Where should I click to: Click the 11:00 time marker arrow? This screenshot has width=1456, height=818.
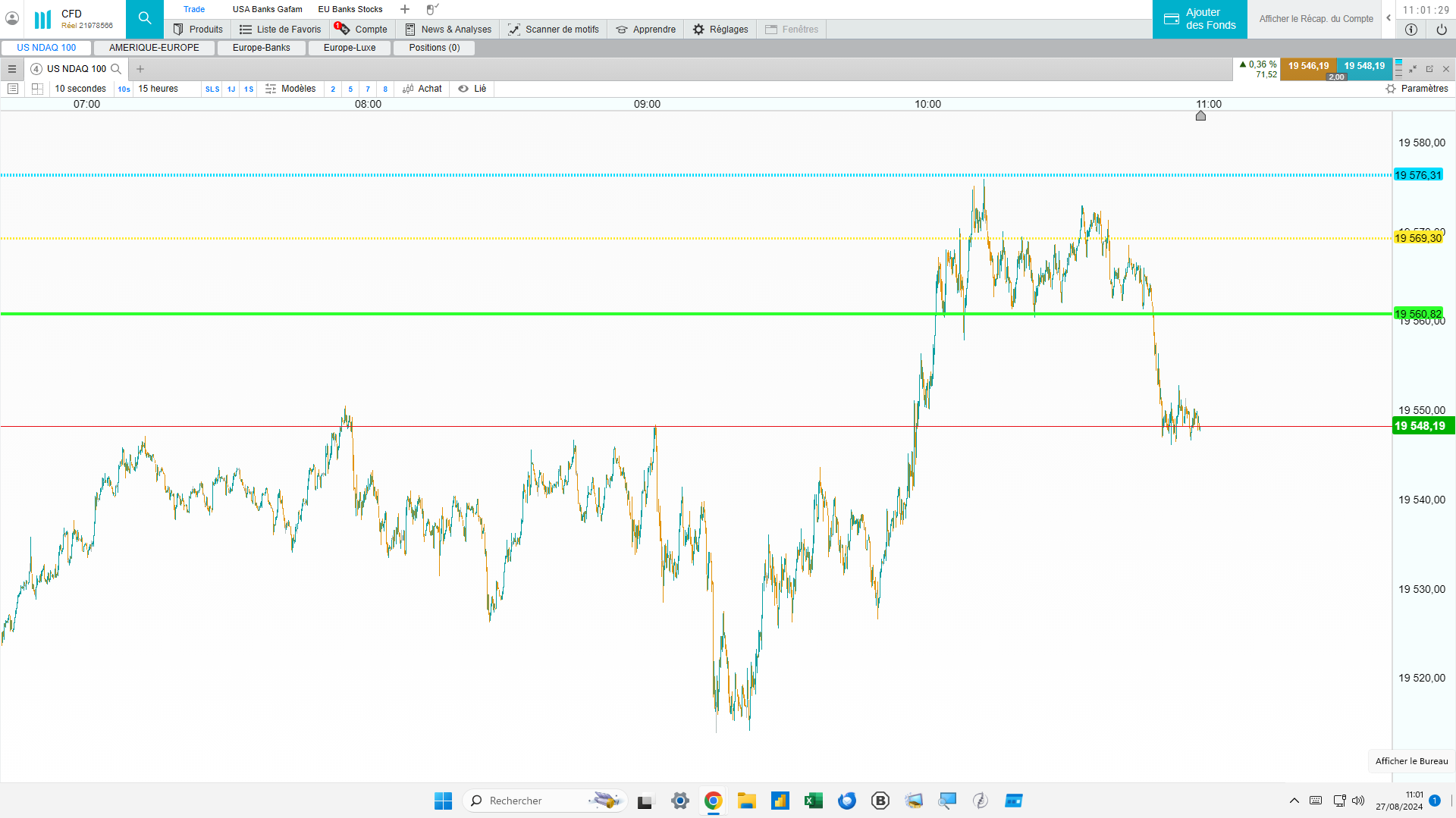coord(1200,116)
